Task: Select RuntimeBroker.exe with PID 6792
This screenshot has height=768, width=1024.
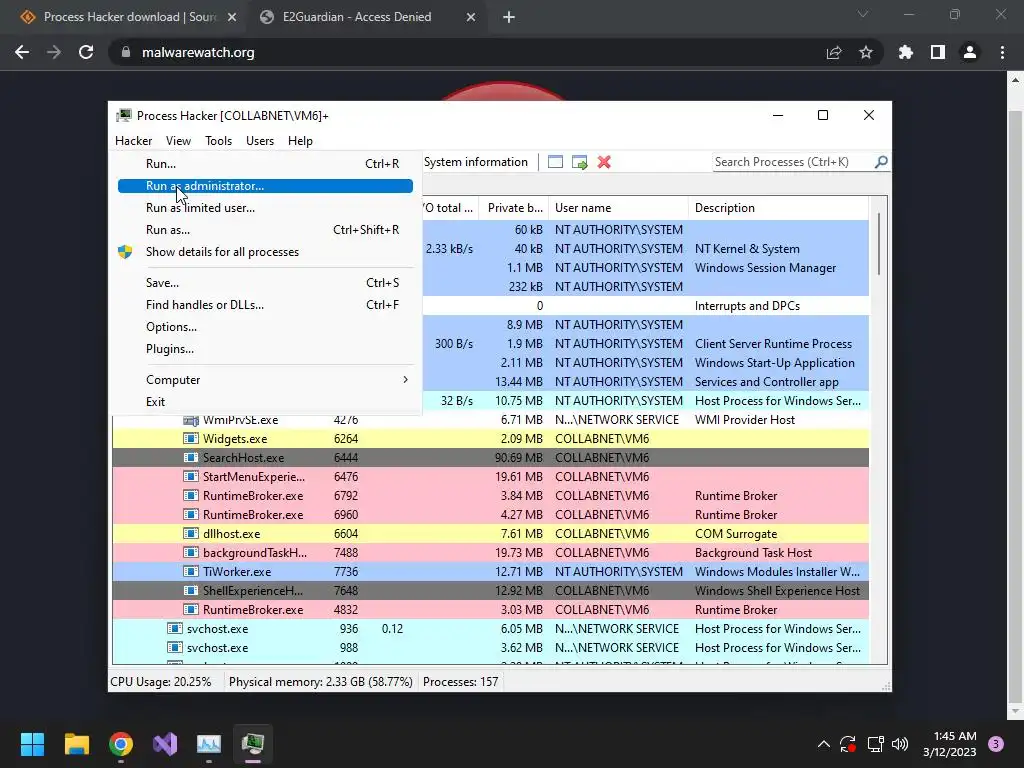Action: [x=490, y=496]
